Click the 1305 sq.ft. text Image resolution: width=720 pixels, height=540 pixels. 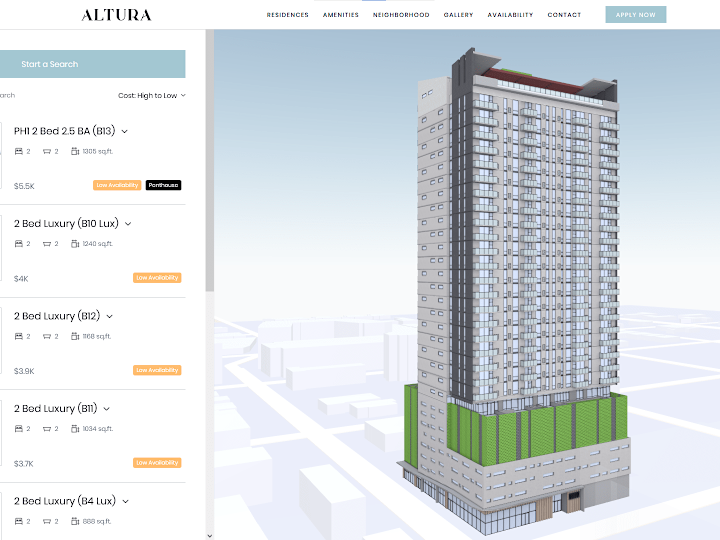coord(97,151)
